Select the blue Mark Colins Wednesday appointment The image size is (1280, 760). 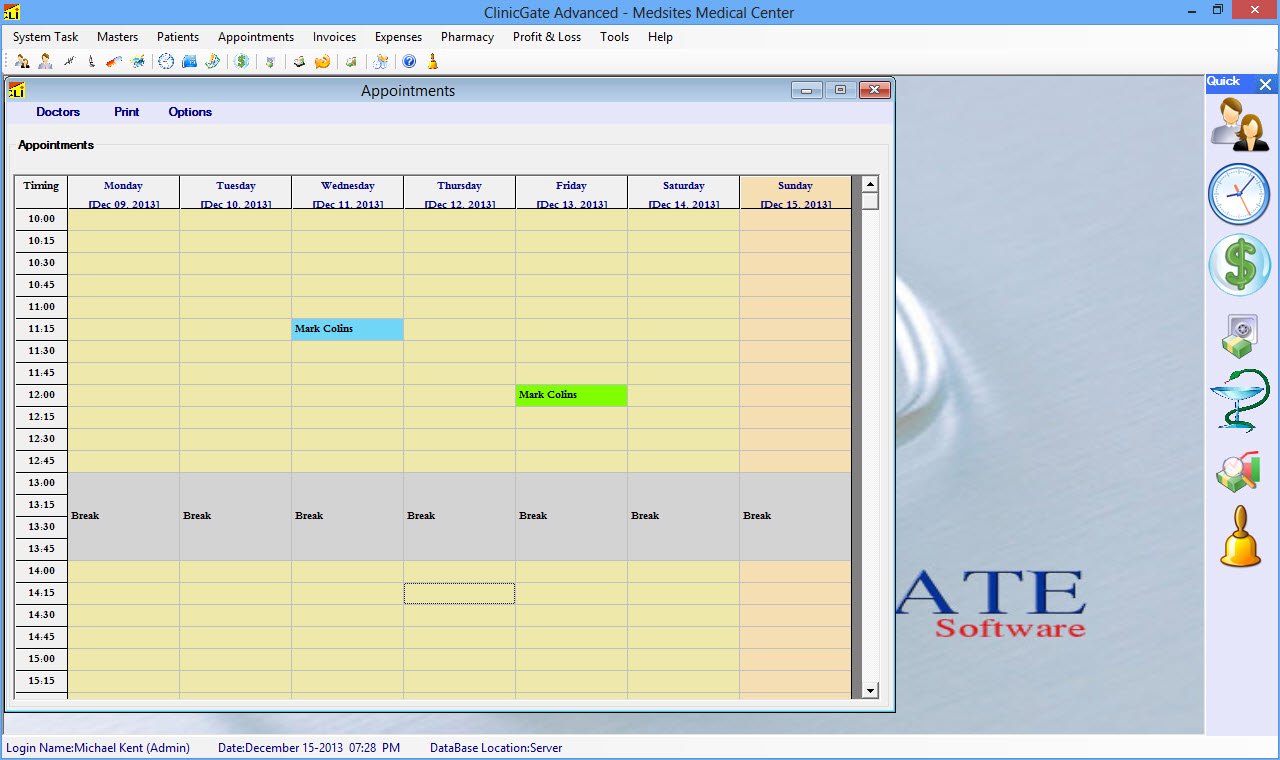coord(347,329)
